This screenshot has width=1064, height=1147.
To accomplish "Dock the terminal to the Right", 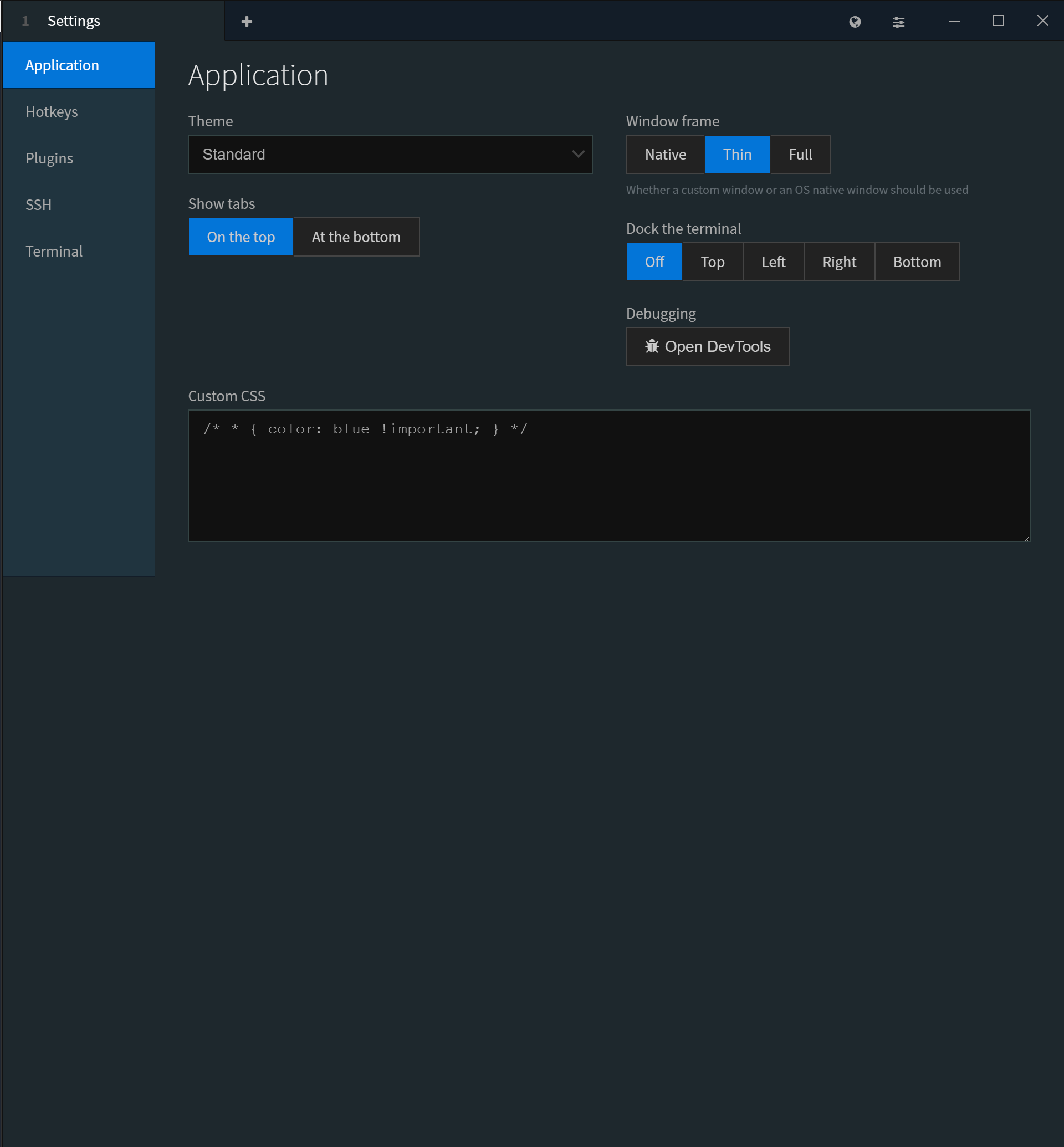I will point(839,262).
